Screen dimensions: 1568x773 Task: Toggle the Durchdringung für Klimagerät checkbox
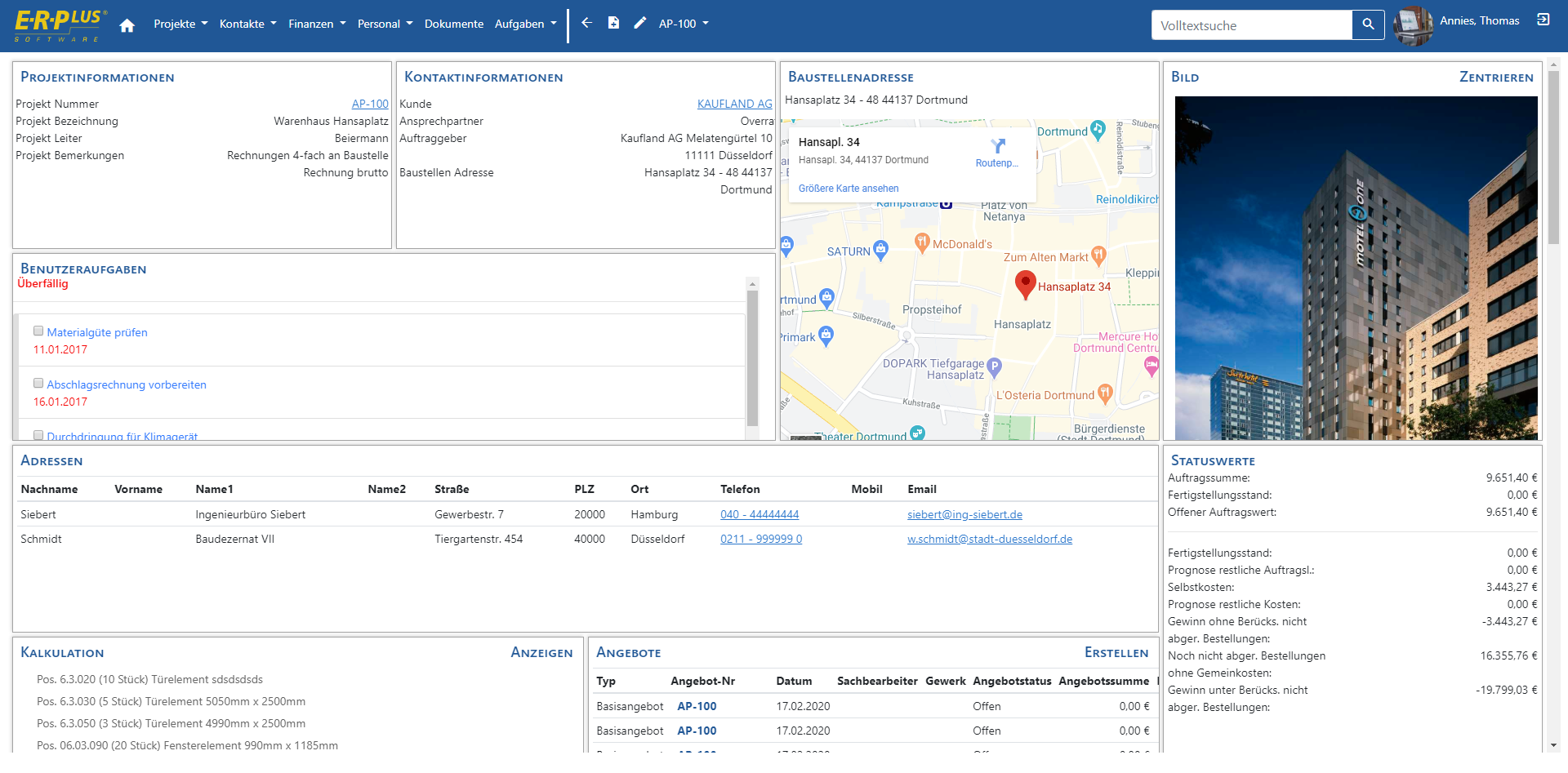click(x=38, y=435)
